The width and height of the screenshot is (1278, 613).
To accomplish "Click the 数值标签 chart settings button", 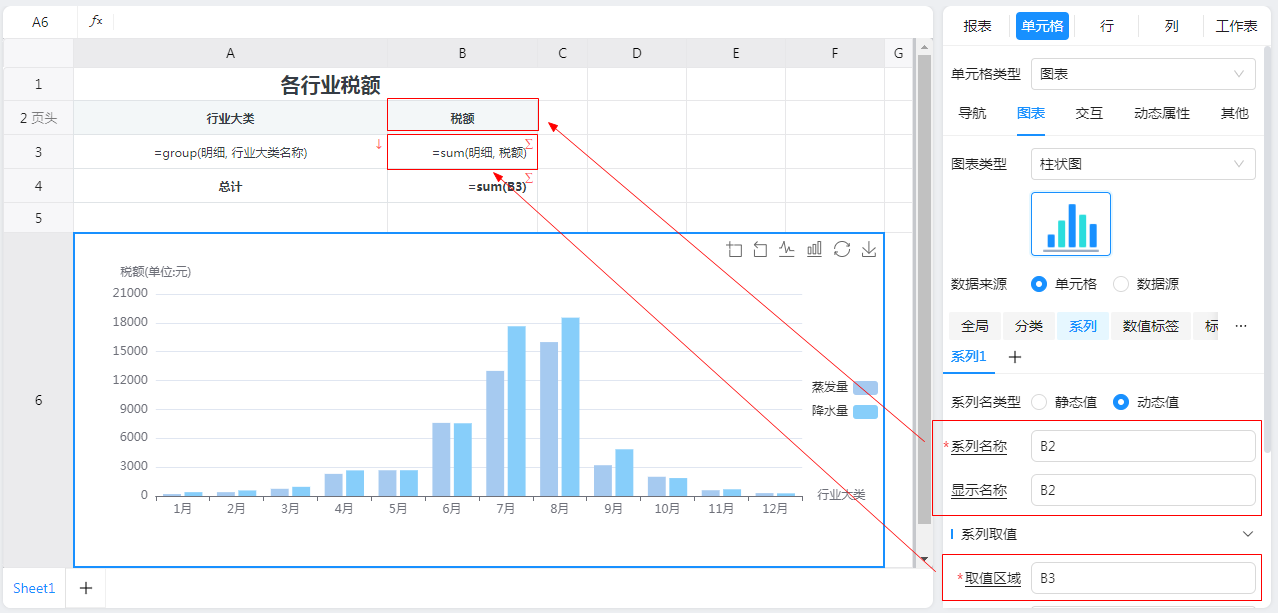I will [x=1150, y=326].
